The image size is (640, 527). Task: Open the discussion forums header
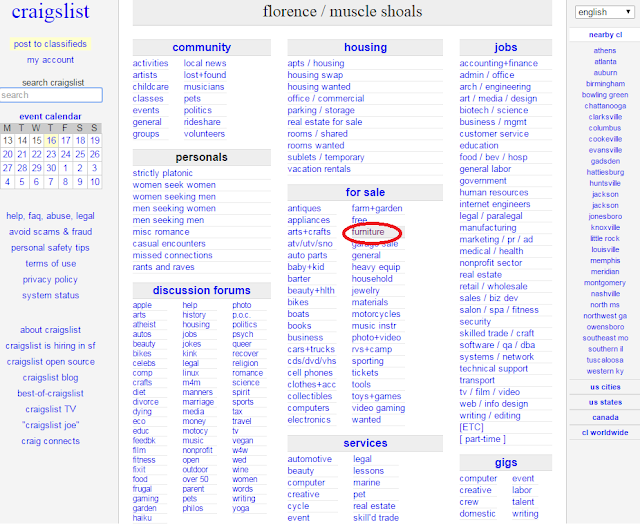(x=202, y=290)
